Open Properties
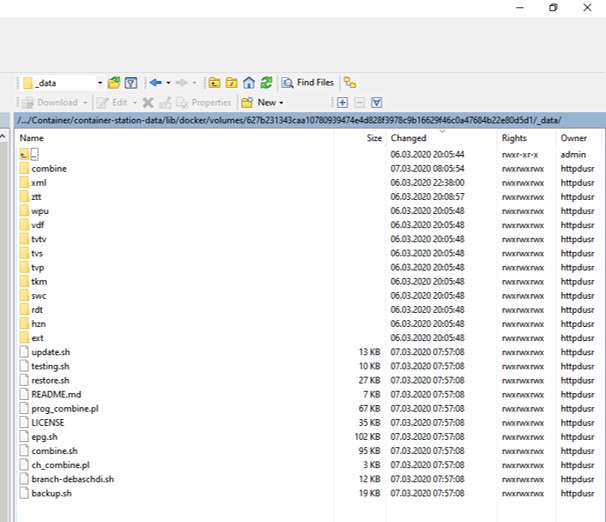Screen dimensions: 606x522 point(203,102)
